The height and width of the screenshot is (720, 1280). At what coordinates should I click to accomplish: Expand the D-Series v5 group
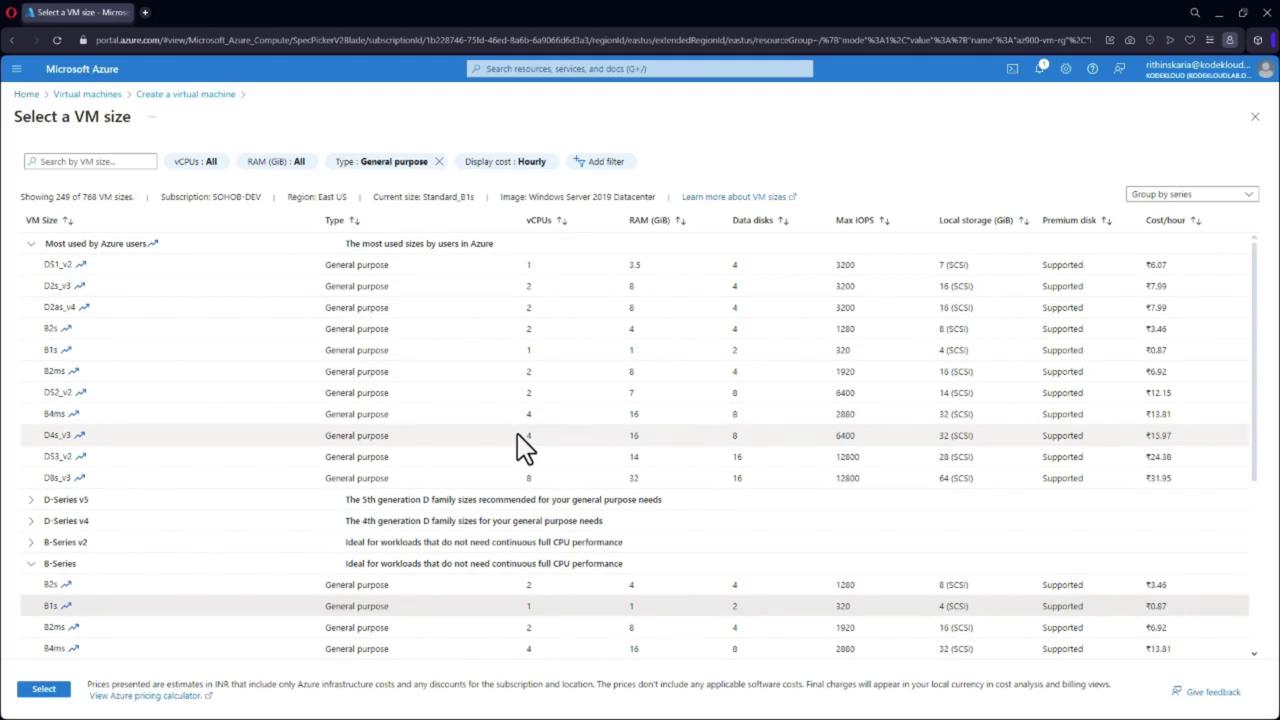31,500
